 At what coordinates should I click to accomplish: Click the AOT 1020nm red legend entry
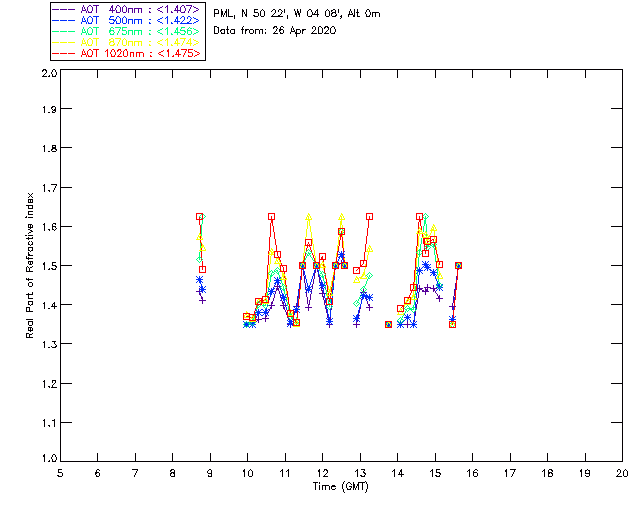[x=127, y=53]
